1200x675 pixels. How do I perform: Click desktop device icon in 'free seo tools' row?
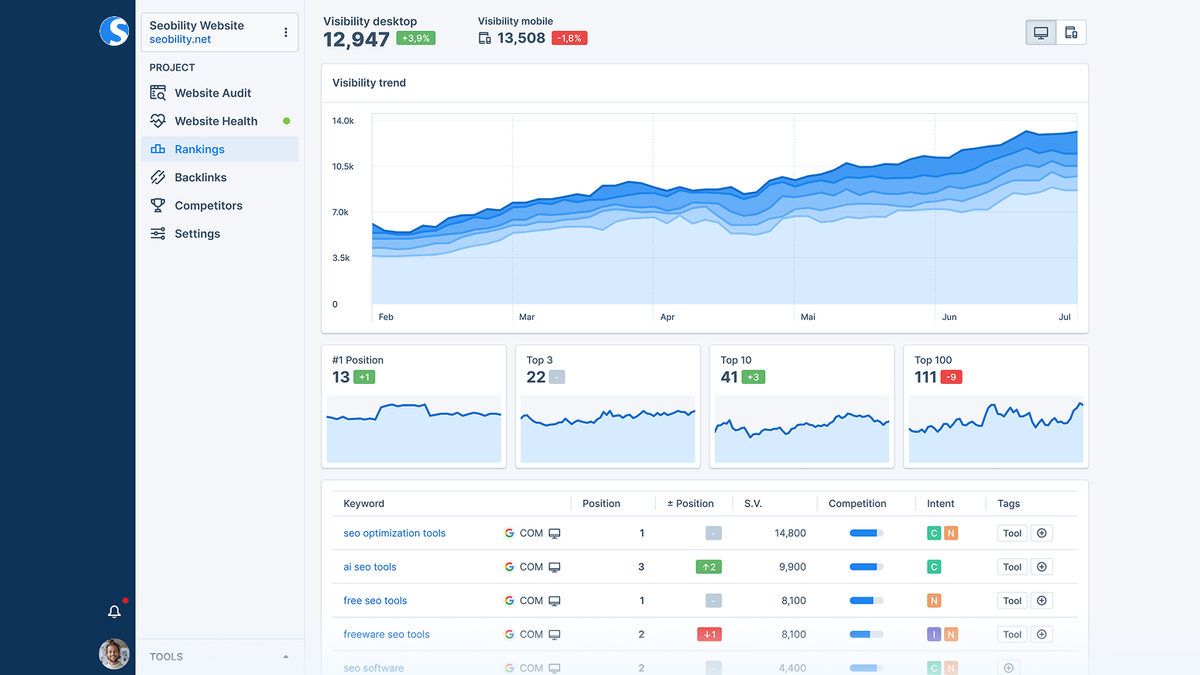click(555, 601)
